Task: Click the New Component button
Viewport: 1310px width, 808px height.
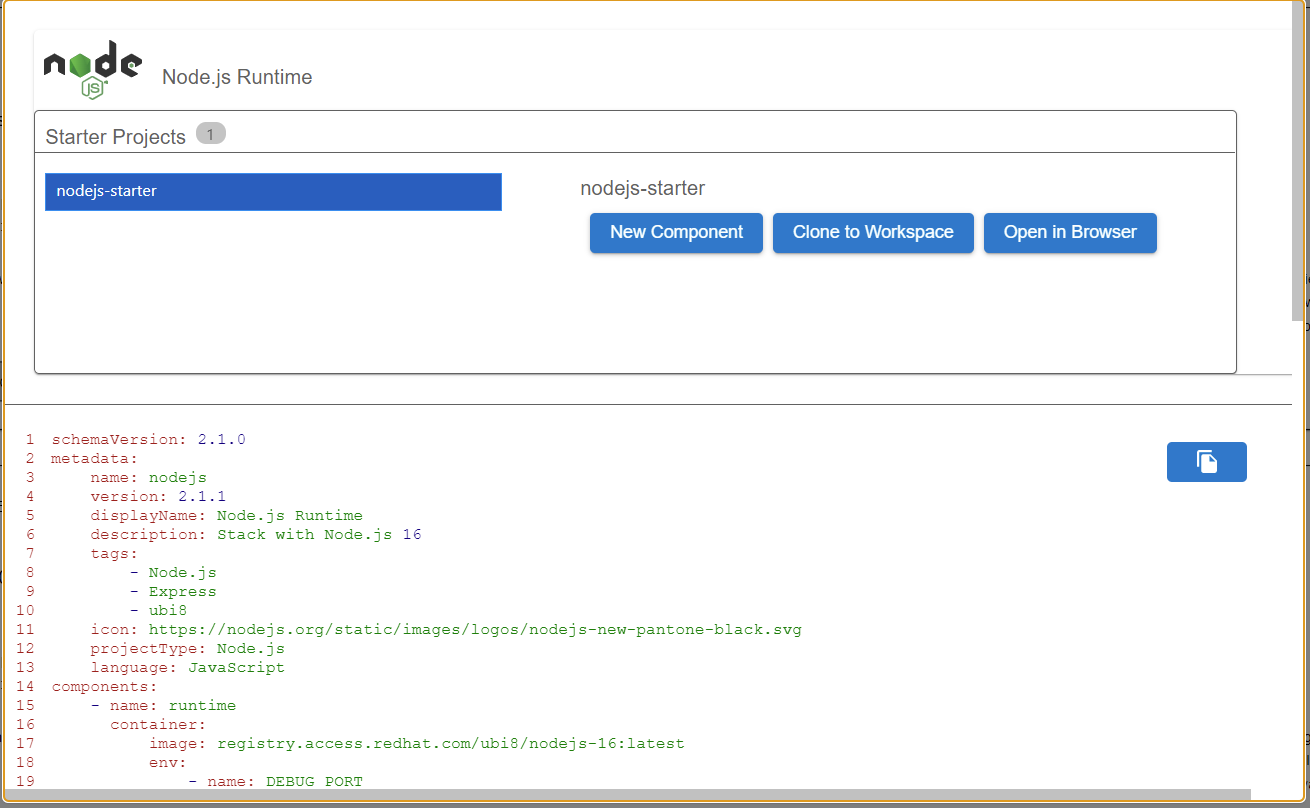Action: (x=676, y=233)
